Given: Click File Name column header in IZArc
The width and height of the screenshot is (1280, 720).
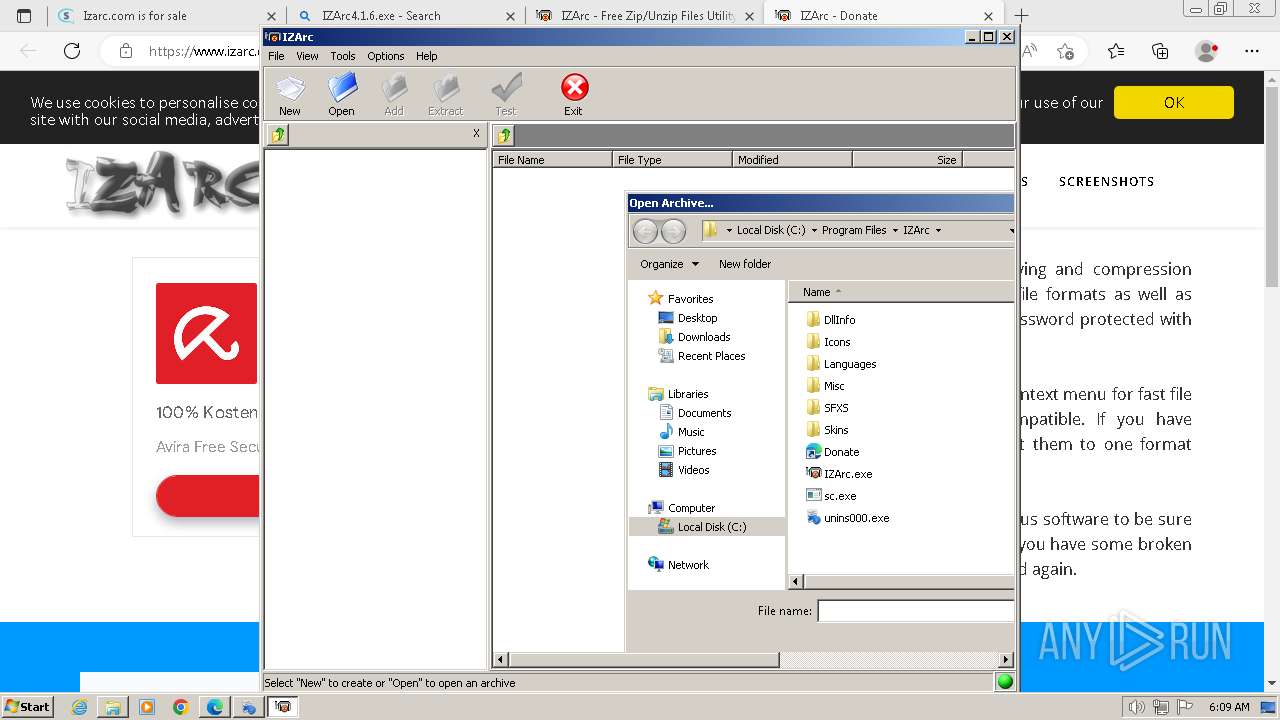Looking at the screenshot, I should pos(552,159).
